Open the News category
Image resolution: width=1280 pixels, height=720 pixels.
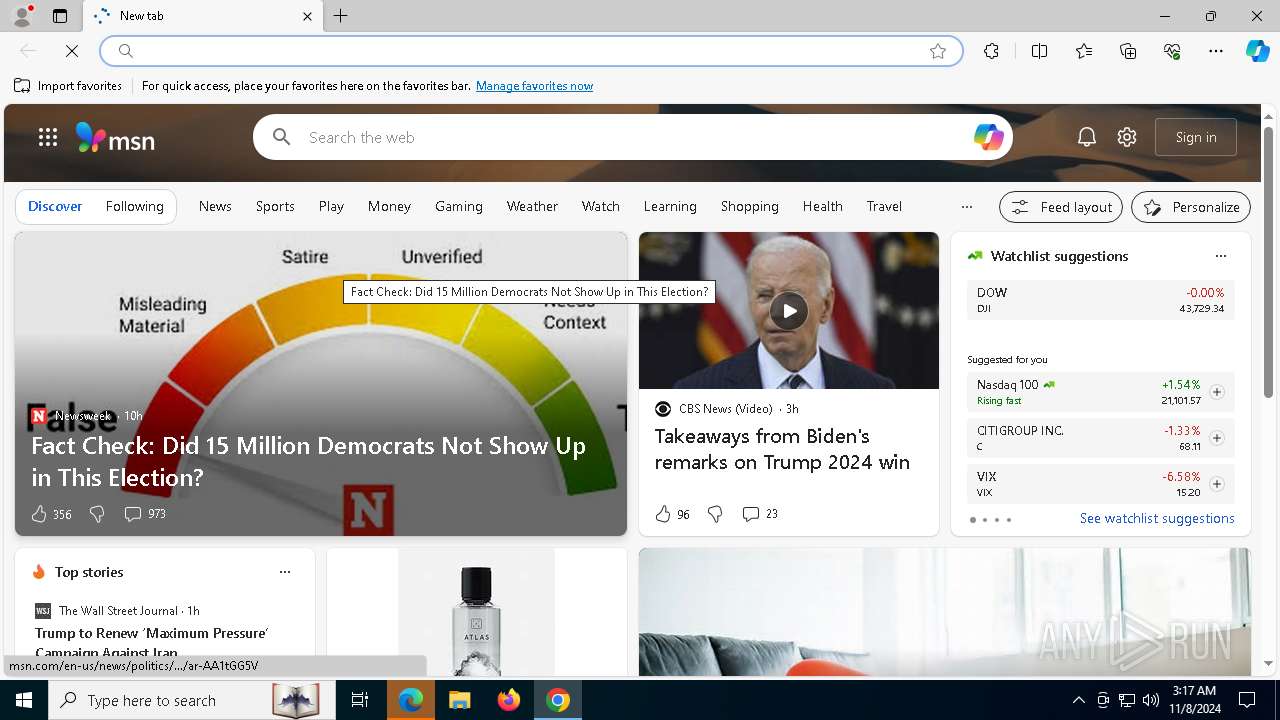click(215, 206)
